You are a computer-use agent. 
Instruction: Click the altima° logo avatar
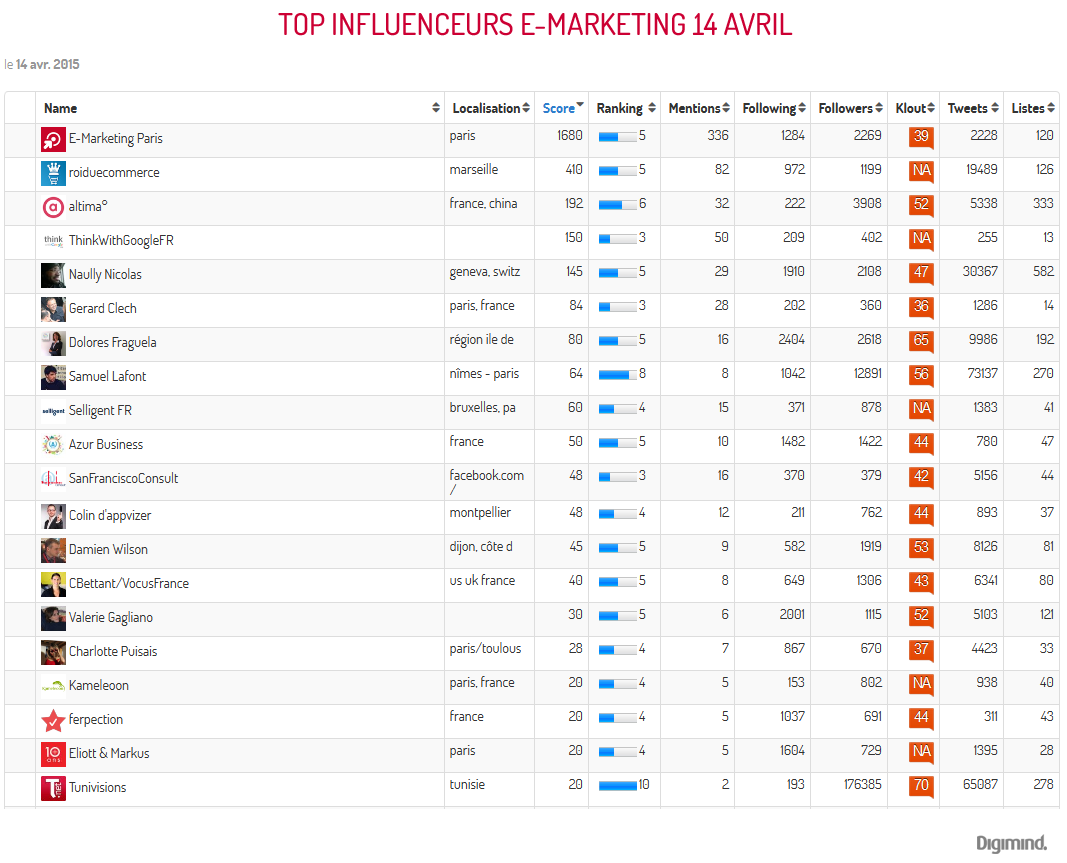point(53,207)
